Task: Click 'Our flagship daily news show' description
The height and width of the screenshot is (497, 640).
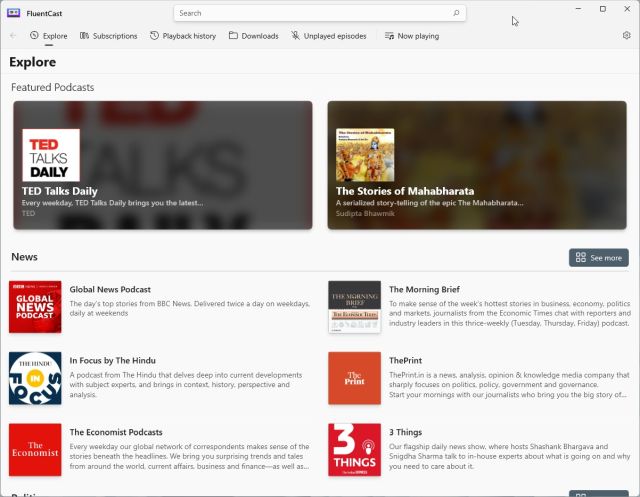Action: [x=509, y=456]
